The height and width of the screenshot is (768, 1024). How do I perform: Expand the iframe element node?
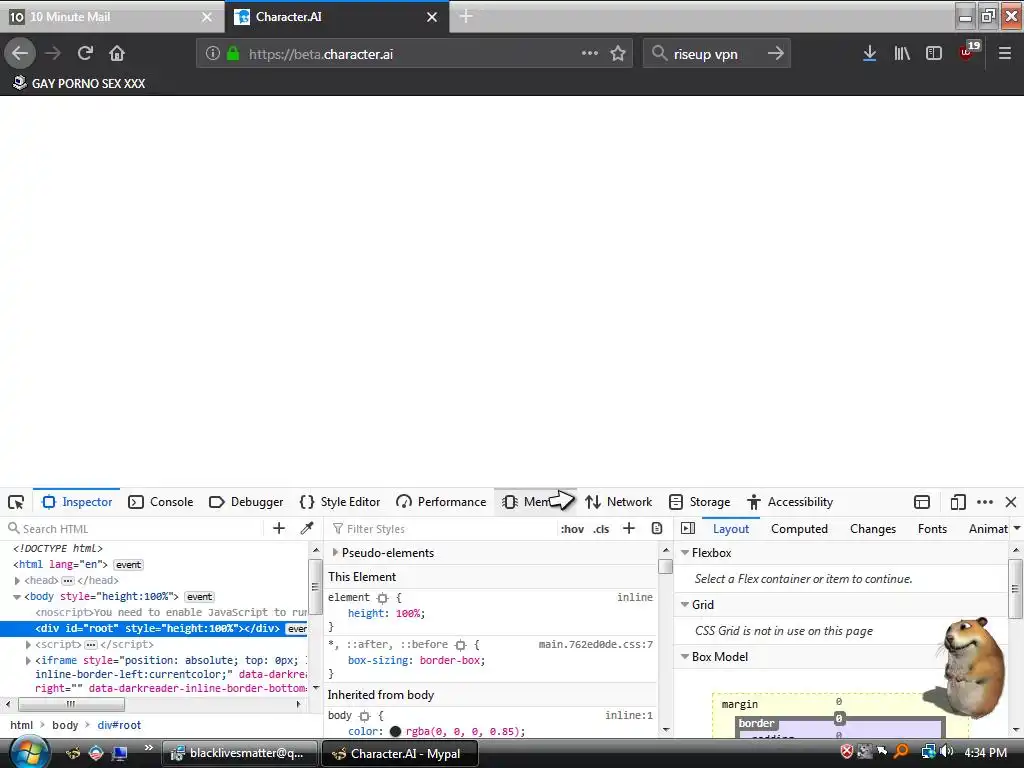click(x=28, y=660)
